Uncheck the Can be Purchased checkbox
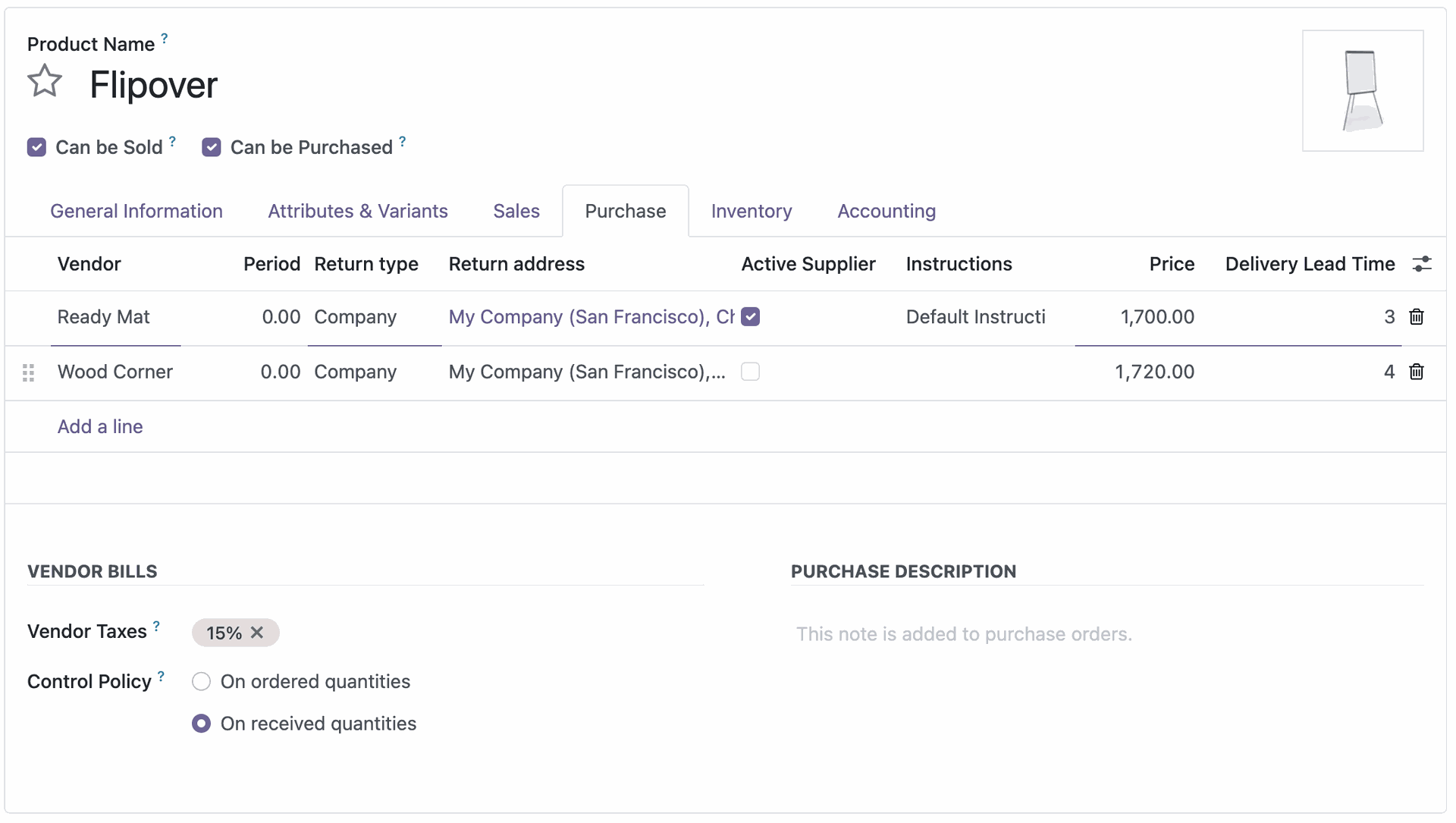This screenshot has width=1456, height=823. click(x=211, y=147)
